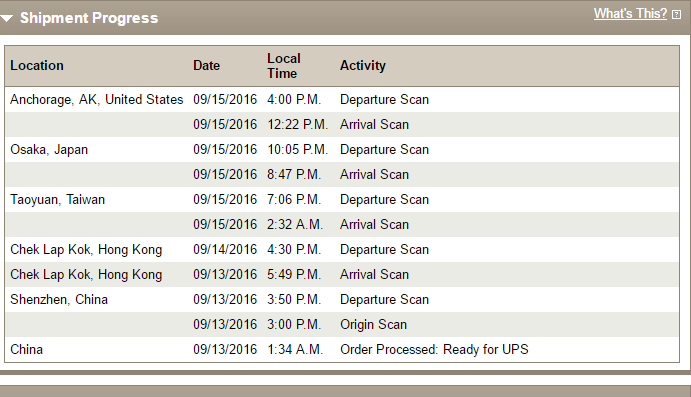Click the Date column header
This screenshot has width=691, height=397.
click(206, 66)
